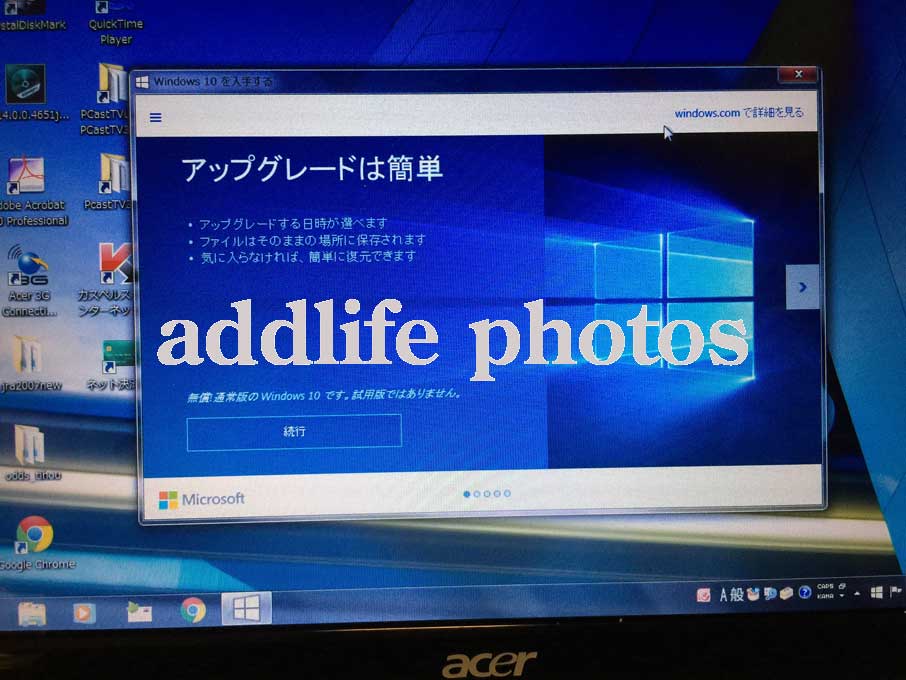Toggle IME input mode letter A
The width and height of the screenshot is (906, 680).
point(723,594)
